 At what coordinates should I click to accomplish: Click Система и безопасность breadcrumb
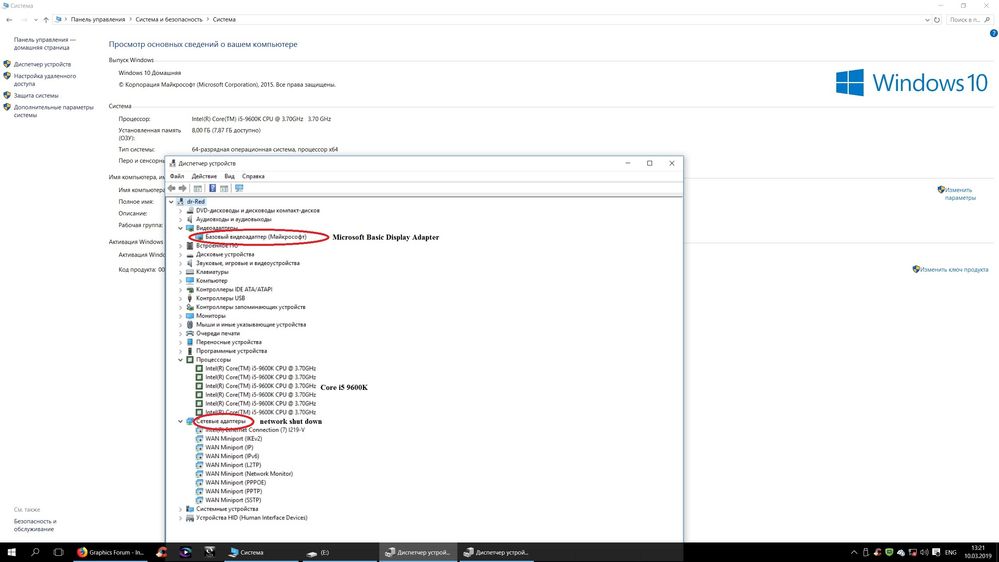[x=169, y=20]
